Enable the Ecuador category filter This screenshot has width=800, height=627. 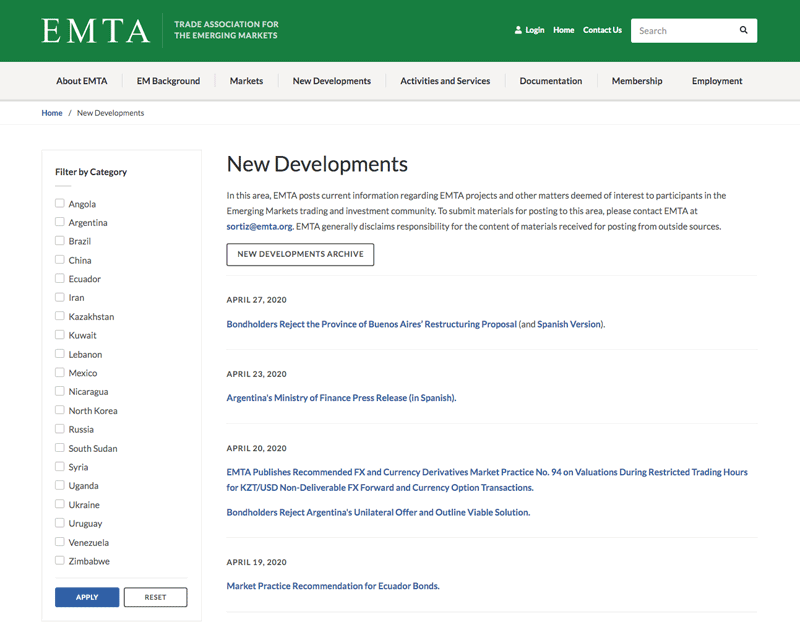(x=59, y=278)
